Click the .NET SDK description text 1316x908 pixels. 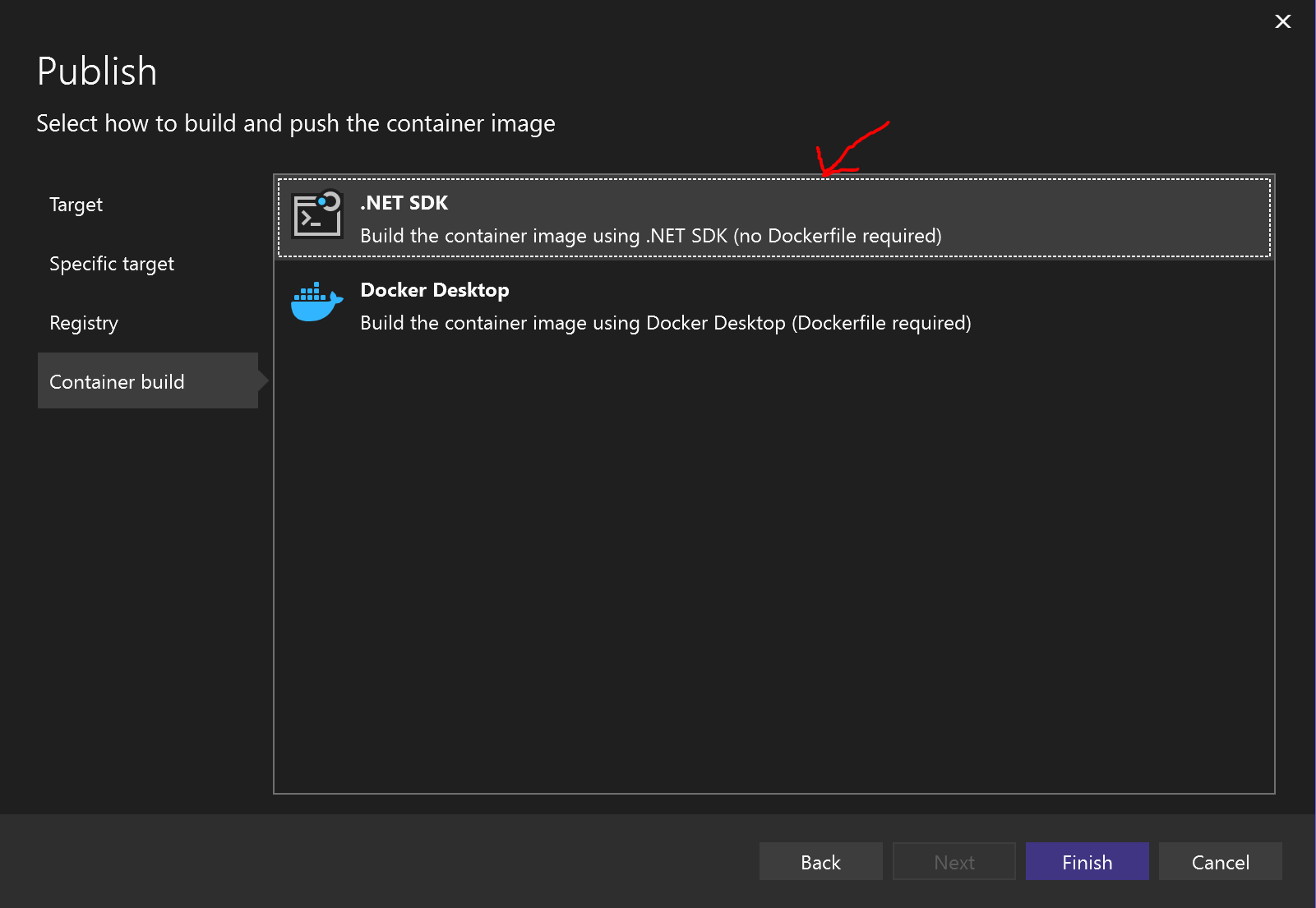coord(650,236)
